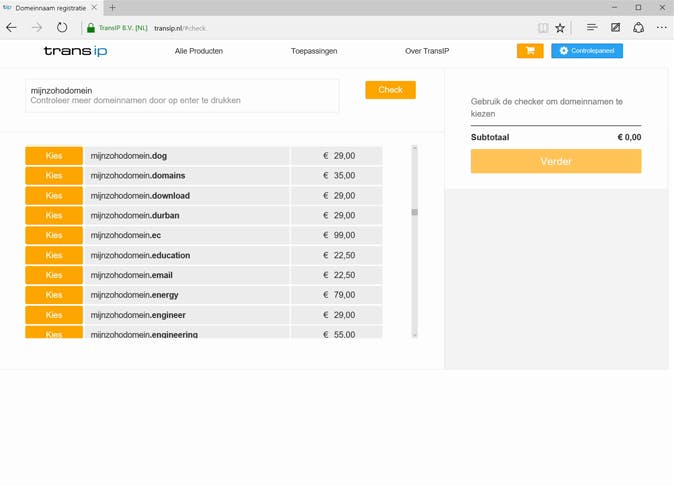The image size is (674, 488).
Task: Click the domain name search input field
Action: click(x=182, y=95)
